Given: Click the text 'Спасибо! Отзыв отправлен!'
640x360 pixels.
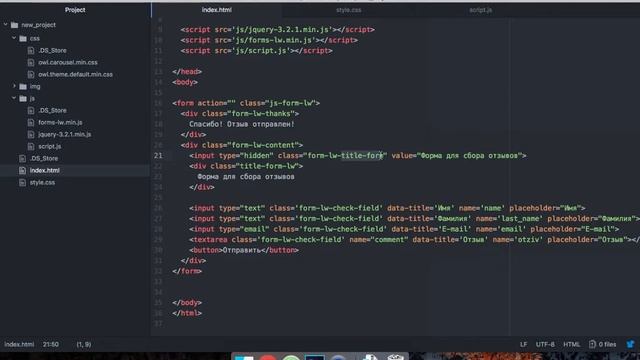Looking at the screenshot, I should pyautogui.click(x=242, y=124).
